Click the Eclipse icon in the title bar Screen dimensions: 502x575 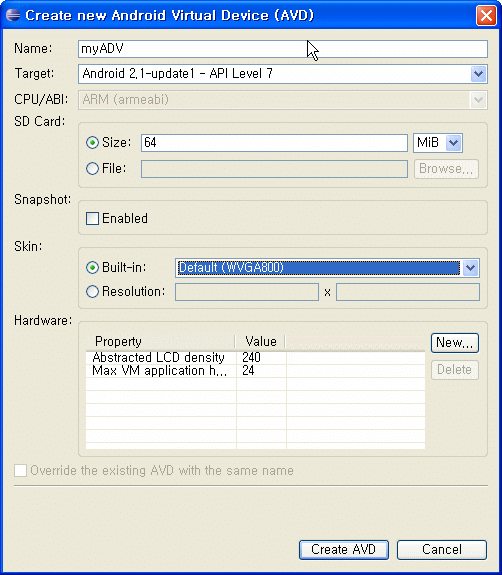pos(13,15)
